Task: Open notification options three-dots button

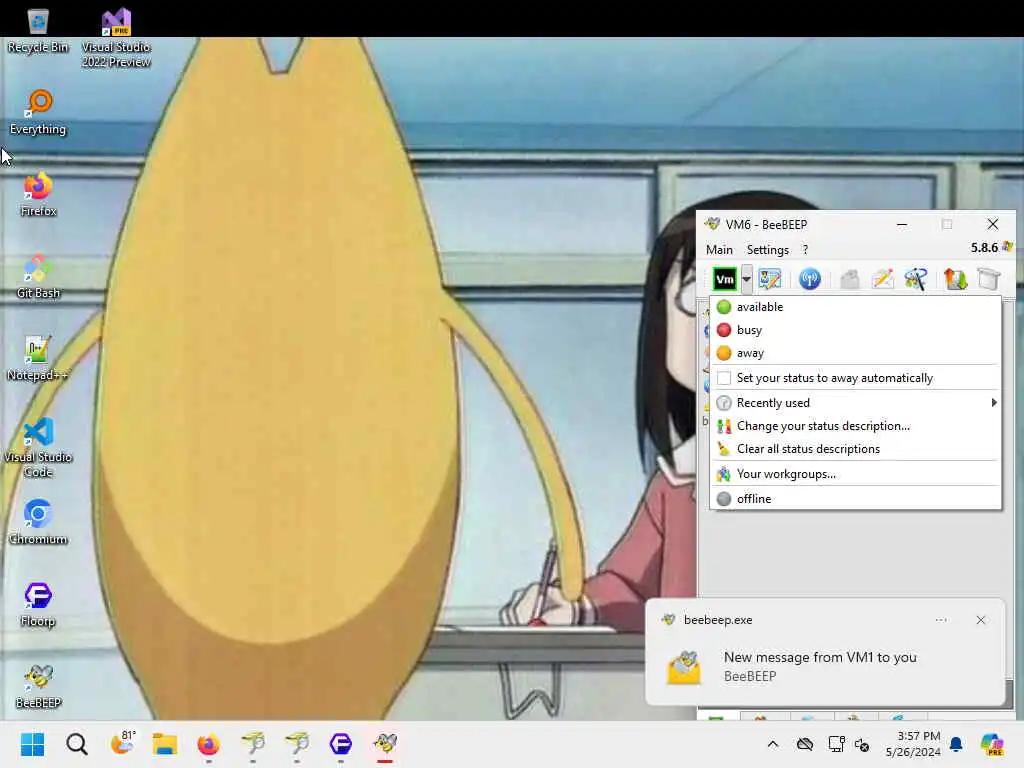Action: 941,620
